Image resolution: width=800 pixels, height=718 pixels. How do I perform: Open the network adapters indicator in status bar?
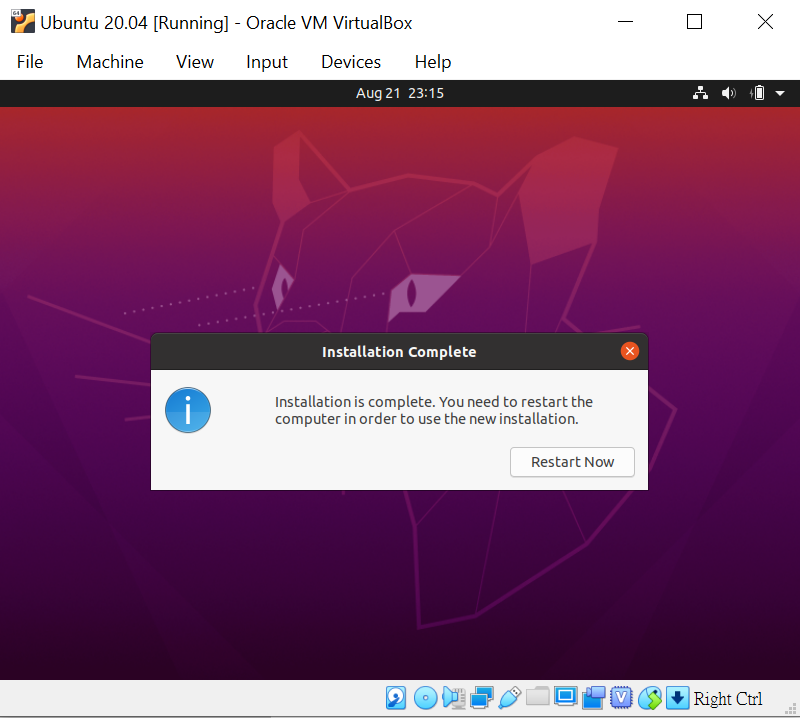(482, 698)
